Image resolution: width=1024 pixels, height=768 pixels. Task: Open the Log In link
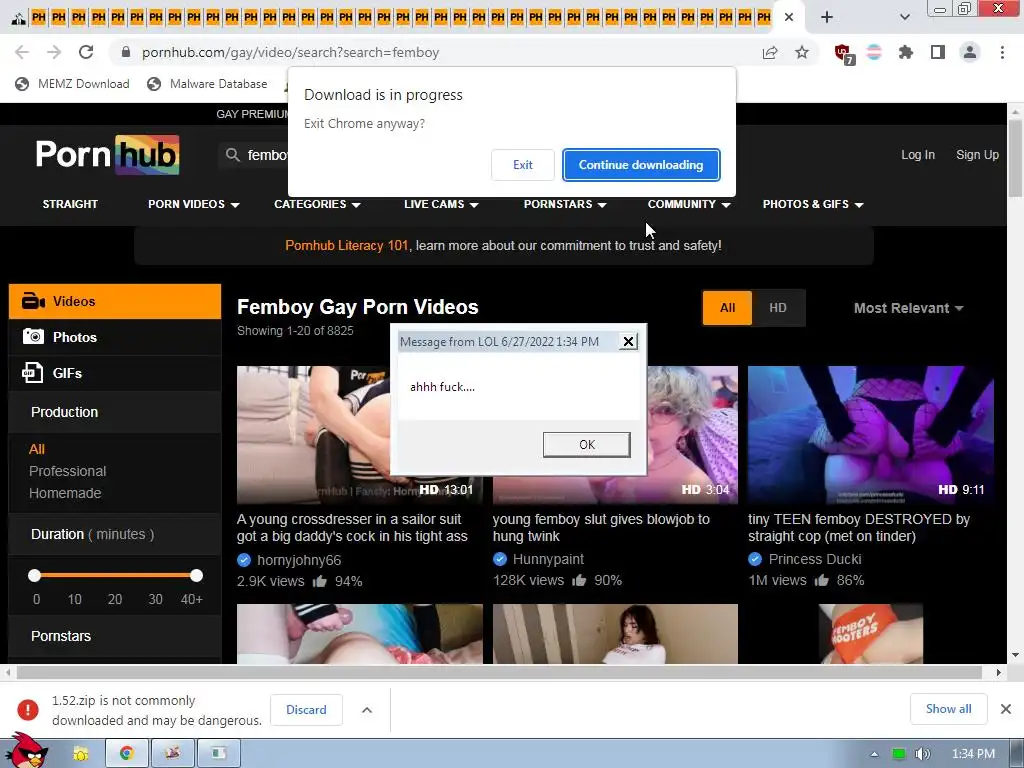(918, 155)
